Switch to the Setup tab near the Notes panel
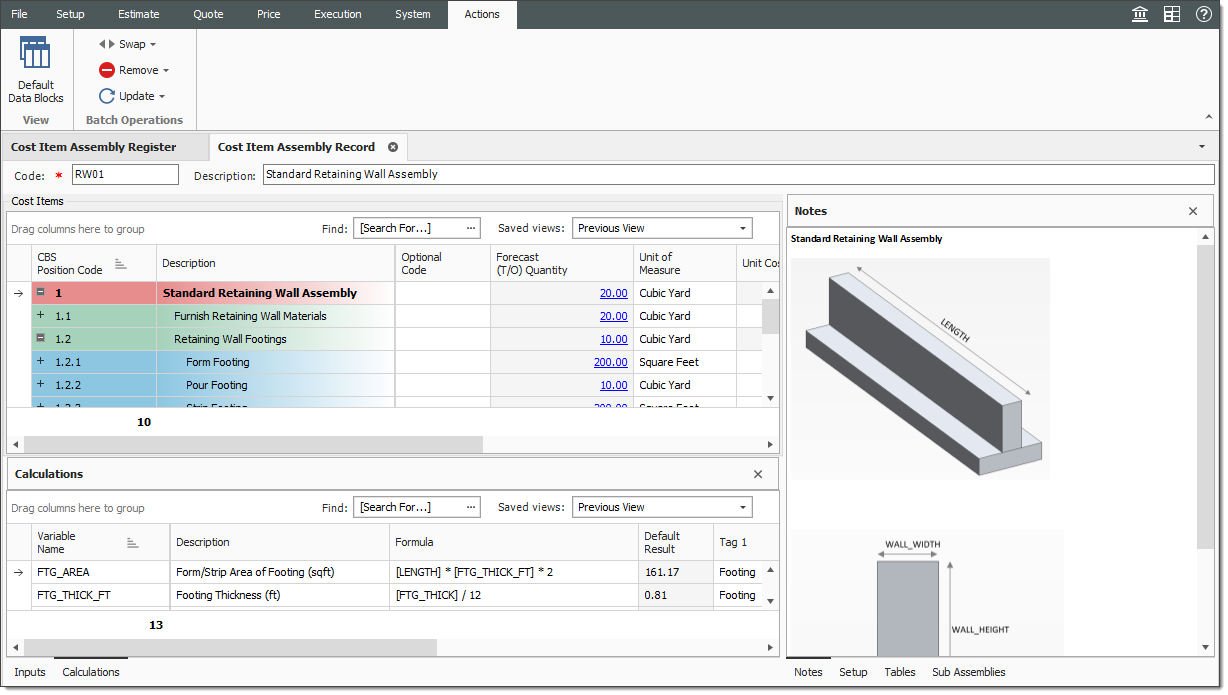This screenshot has height=695, width=1228. point(851,672)
